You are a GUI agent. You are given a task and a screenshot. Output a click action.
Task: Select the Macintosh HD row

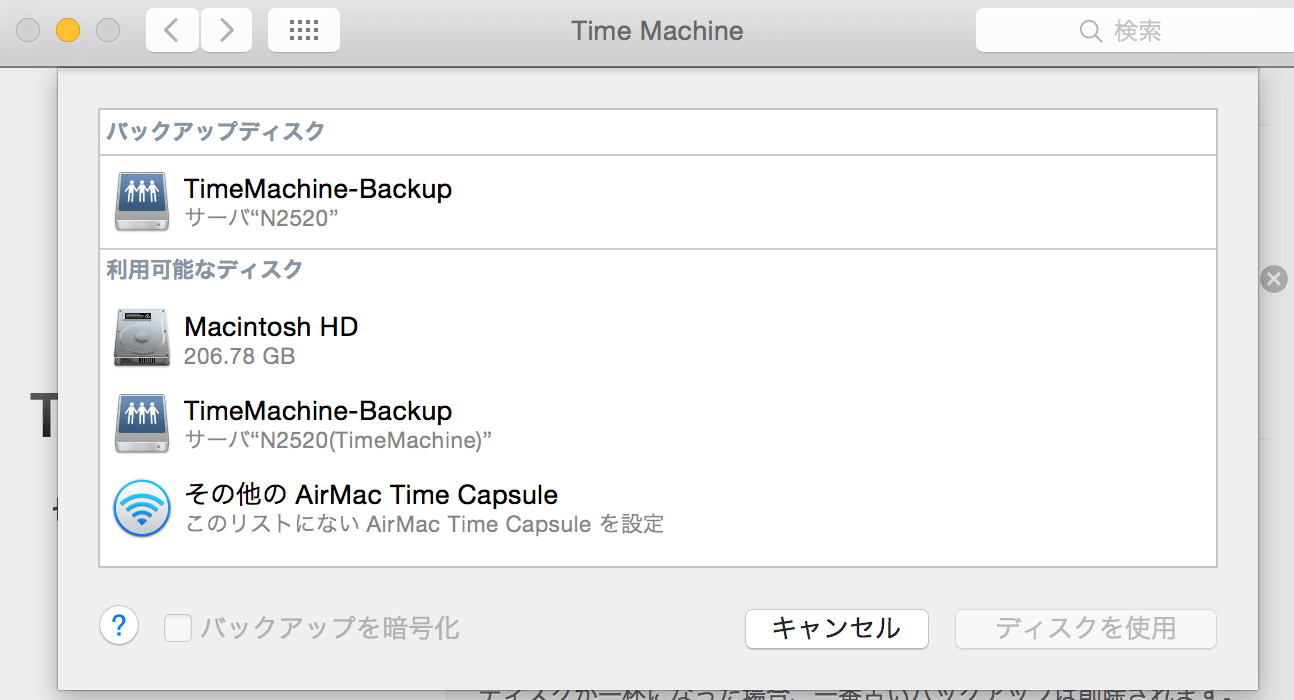coord(657,339)
